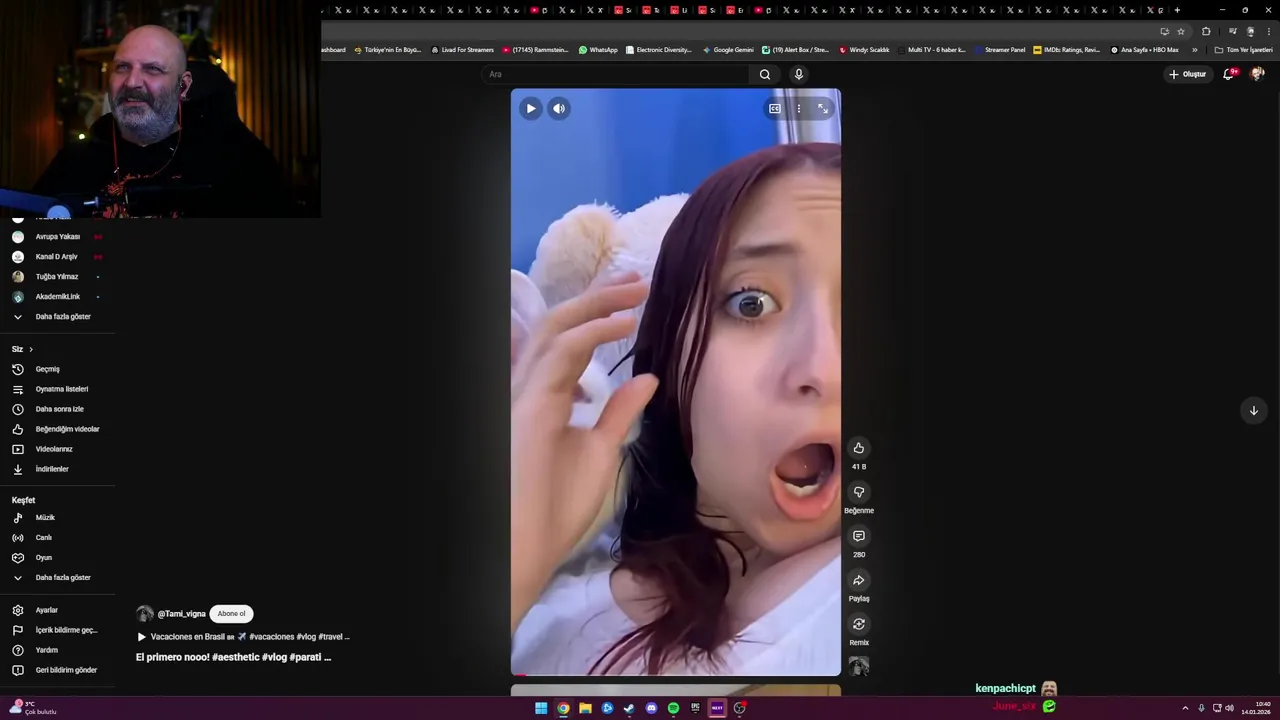Viewport: 1280px width, 720px height.
Task: Click Chrome icon in the taskbar
Action: [563, 708]
